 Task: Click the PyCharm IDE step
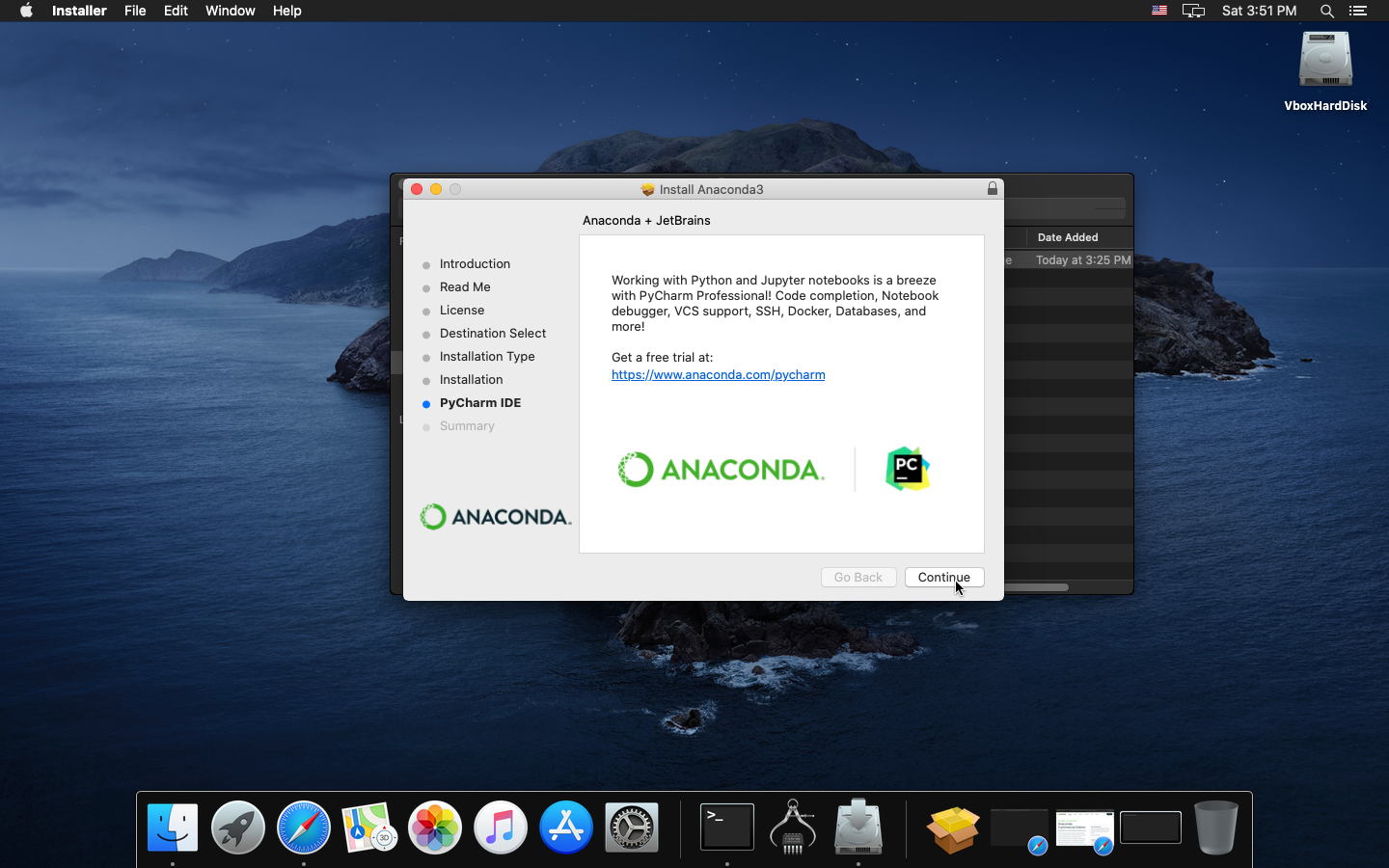click(x=480, y=402)
